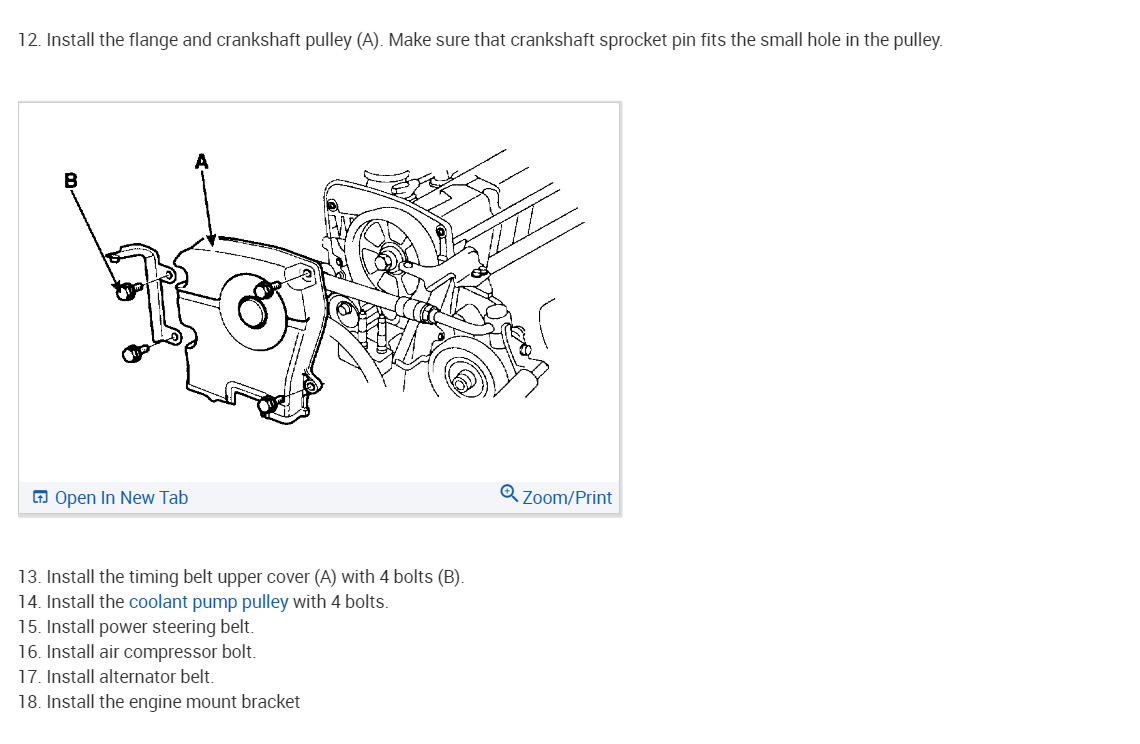Click label A in the engine diagram
1140x744 pixels.
[201, 161]
